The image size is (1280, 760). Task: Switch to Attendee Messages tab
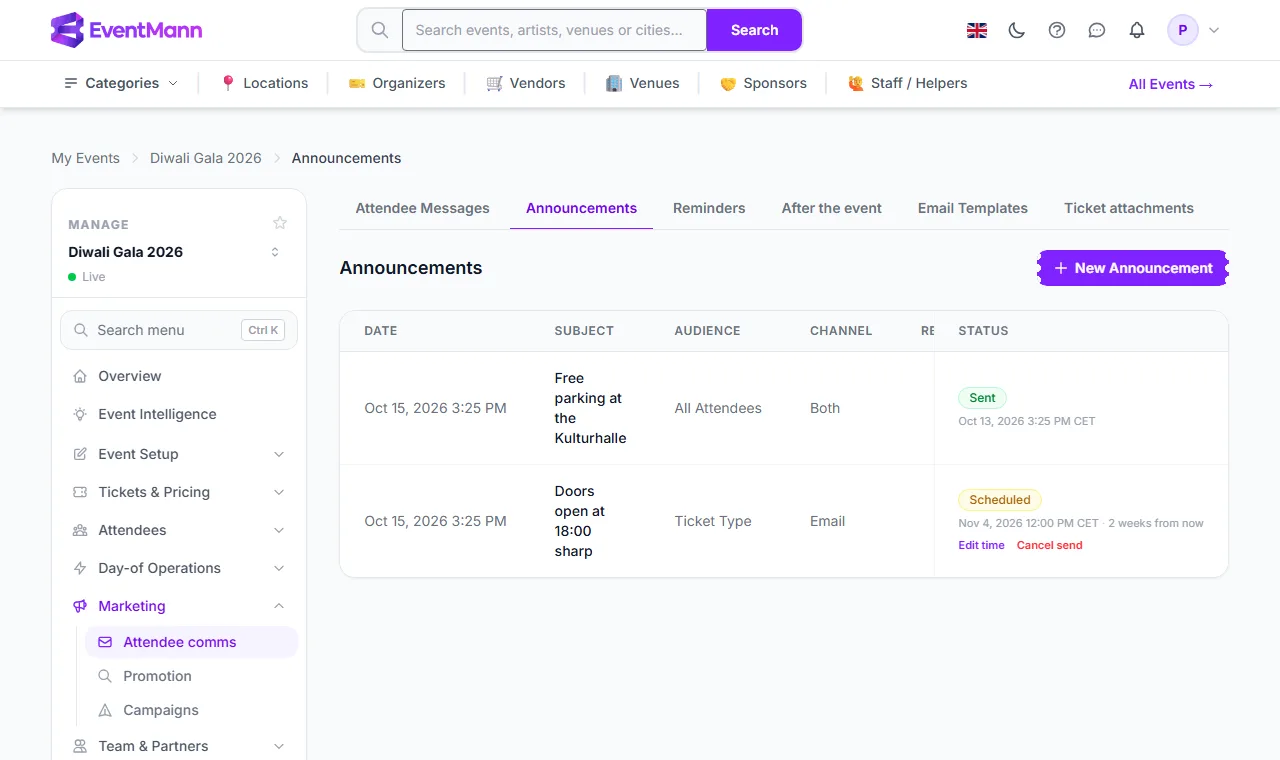[x=423, y=208]
